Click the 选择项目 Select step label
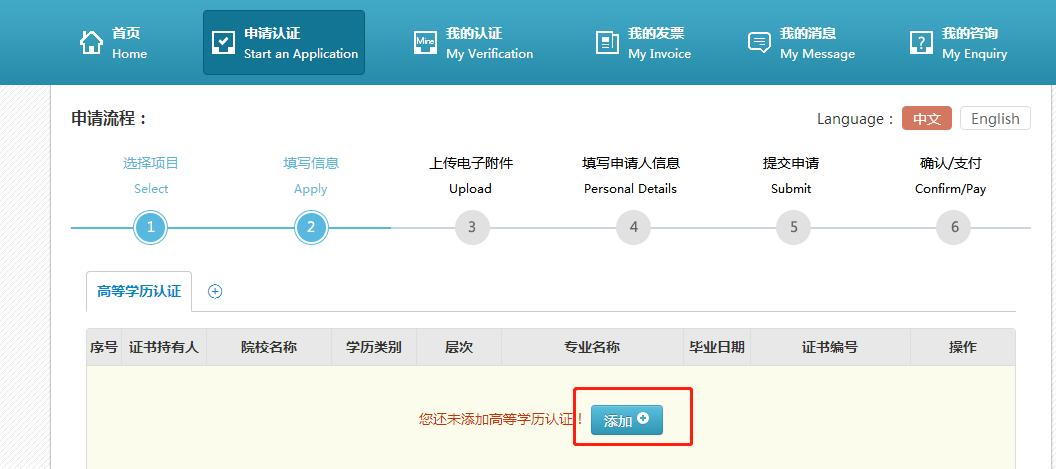This screenshot has height=469, width=1056. [x=151, y=163]
